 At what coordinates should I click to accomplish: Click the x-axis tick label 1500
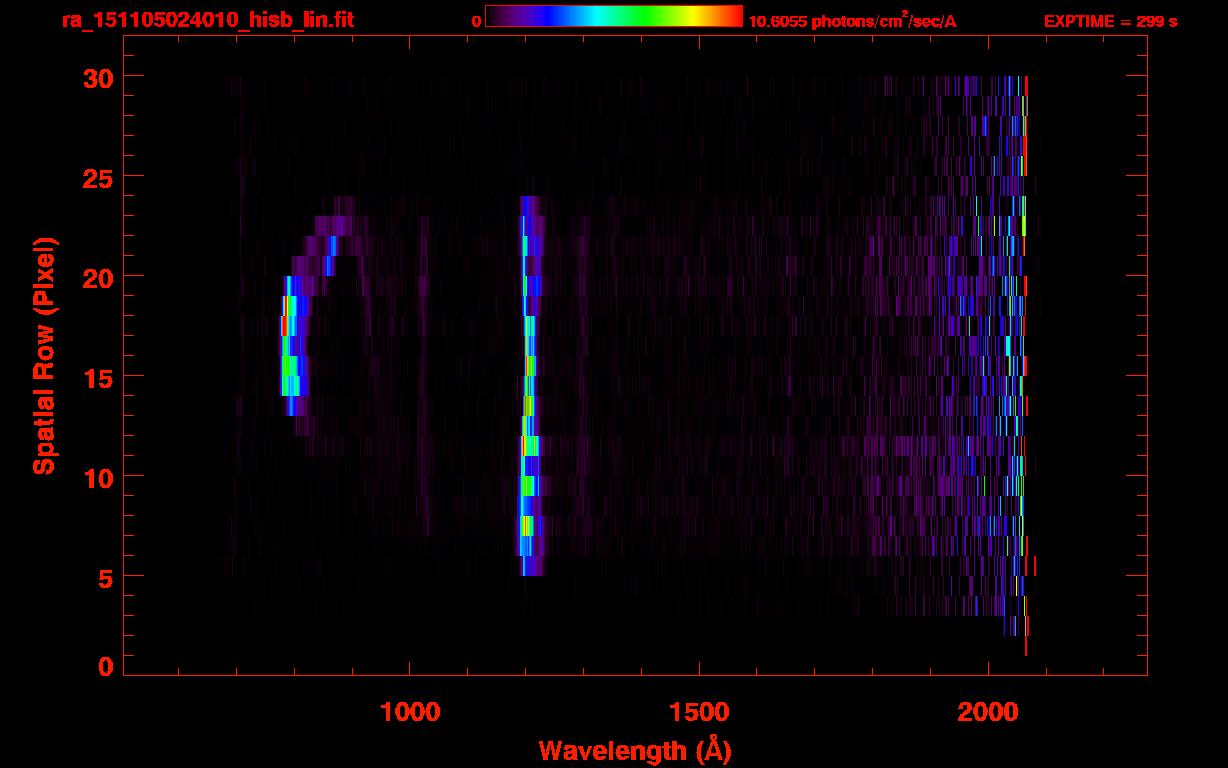(699, 712)
